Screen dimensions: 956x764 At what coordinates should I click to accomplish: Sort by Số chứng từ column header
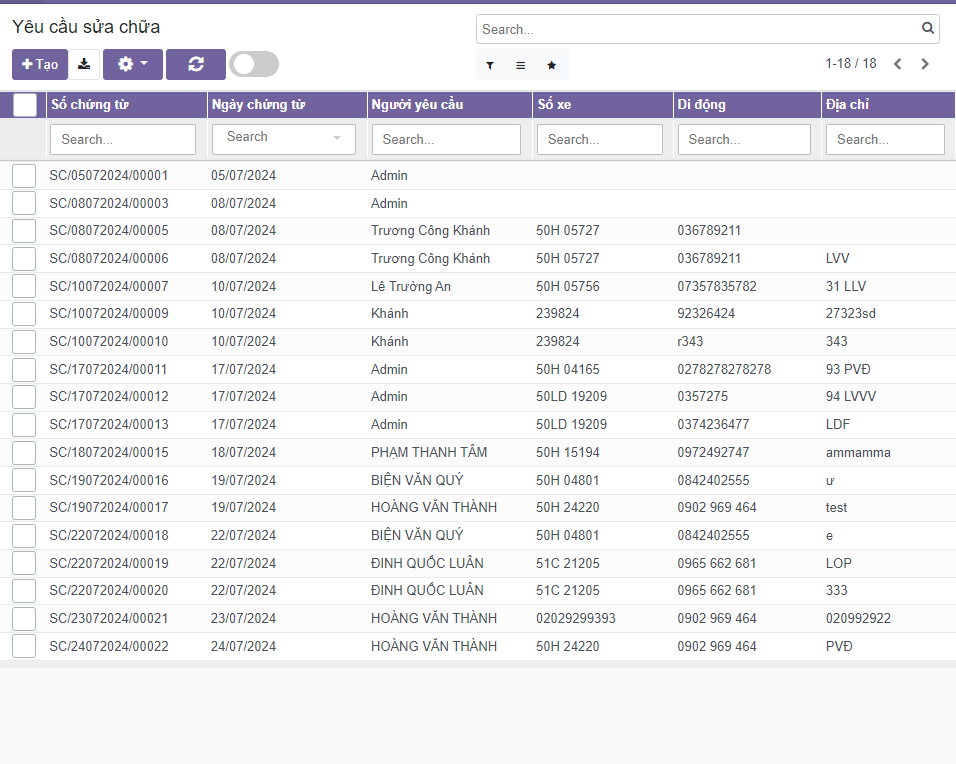(90, 105)
